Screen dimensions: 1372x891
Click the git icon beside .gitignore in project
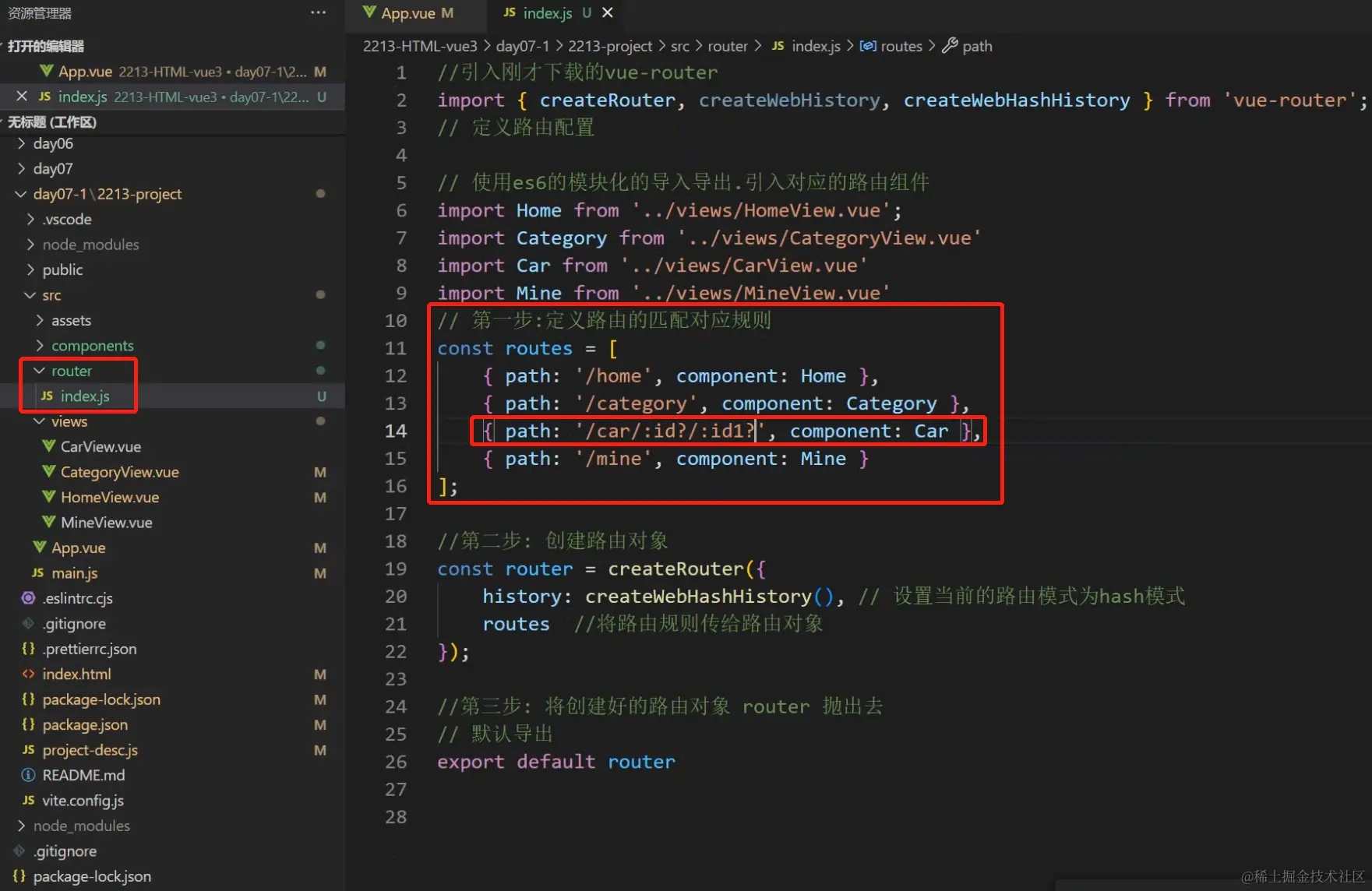click(28, 623)
